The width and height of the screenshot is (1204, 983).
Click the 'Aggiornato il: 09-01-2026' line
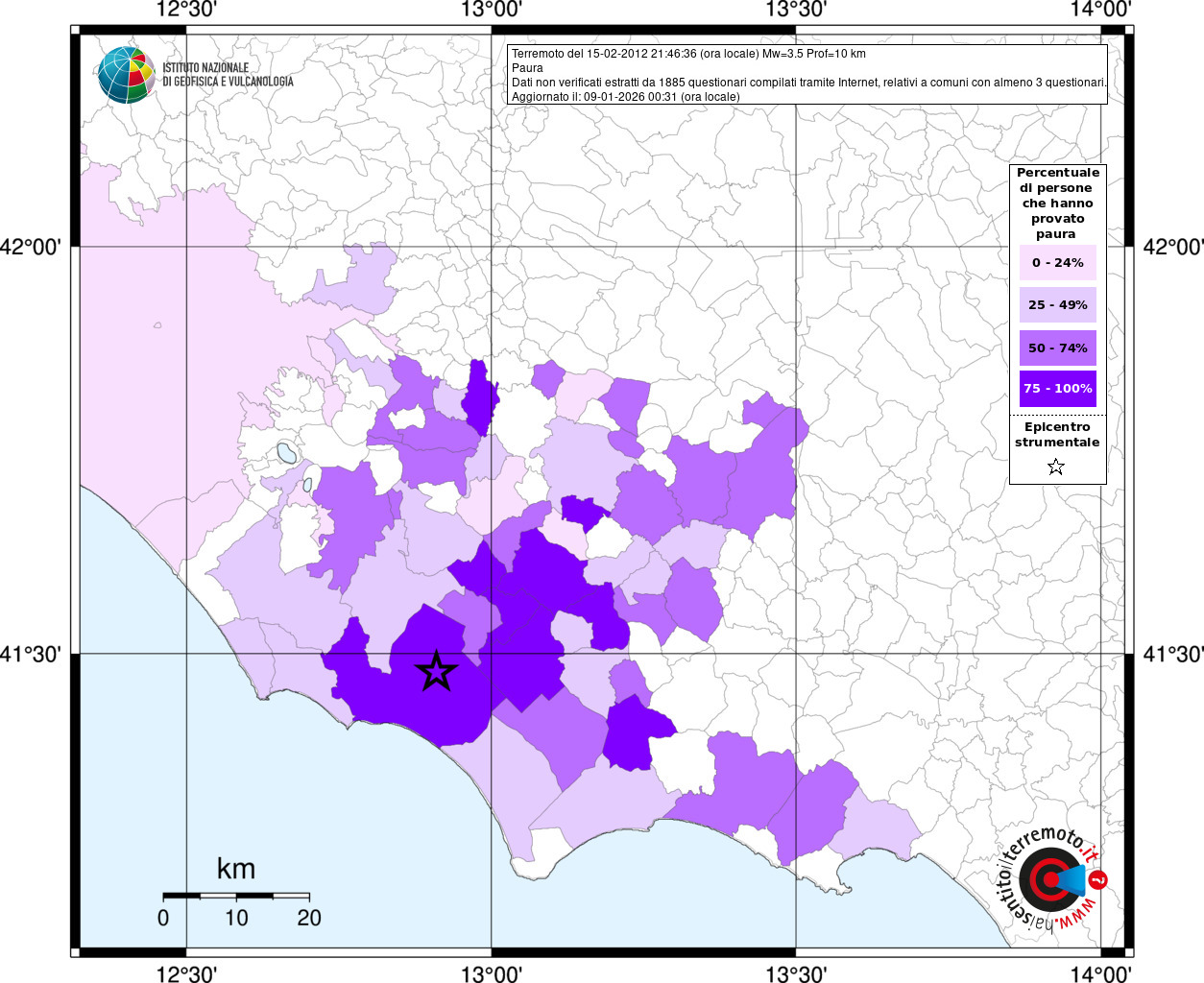click(625, 97)
